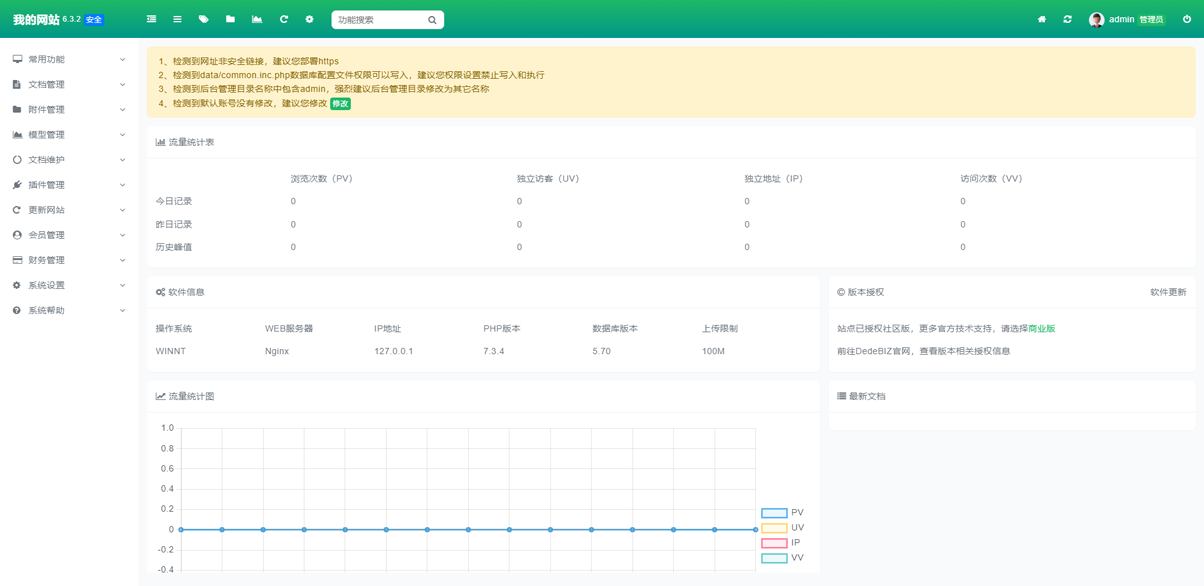Image resolution: width=1204 pixels, height=586 pixels.
Task: Log out with the power icon
Action: [1187, 19]
